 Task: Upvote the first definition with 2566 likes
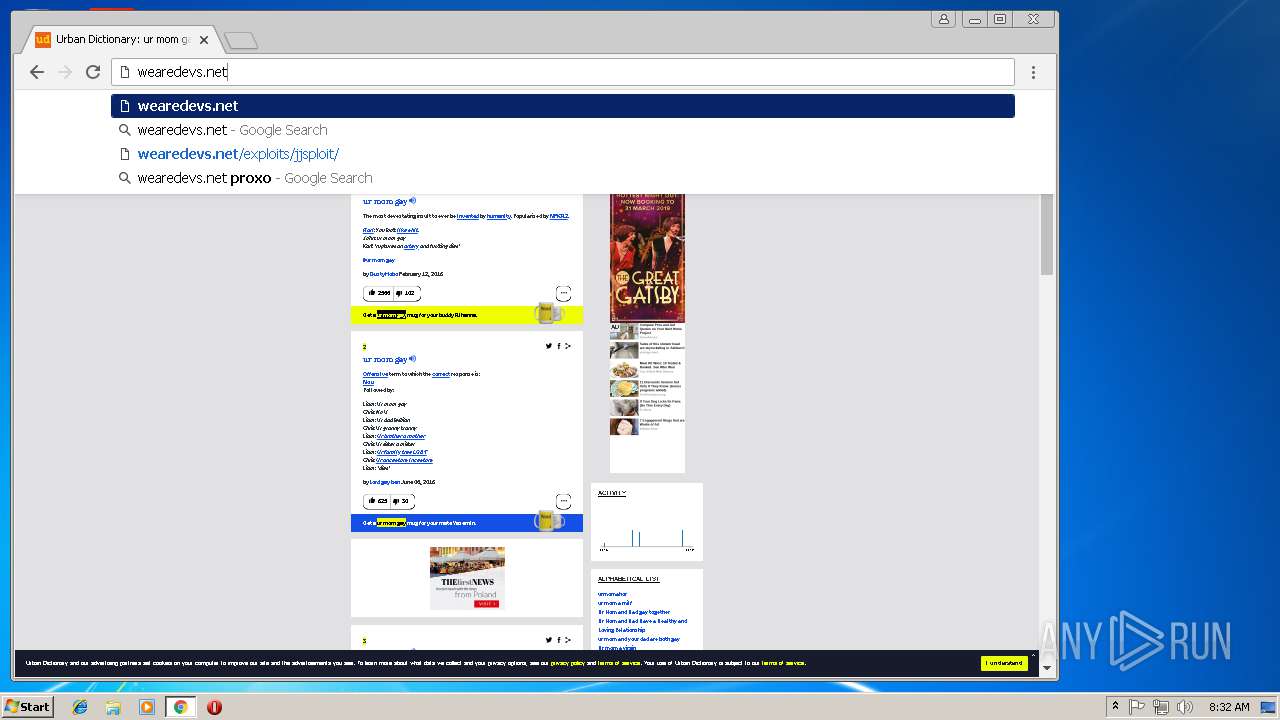[379, 293]
